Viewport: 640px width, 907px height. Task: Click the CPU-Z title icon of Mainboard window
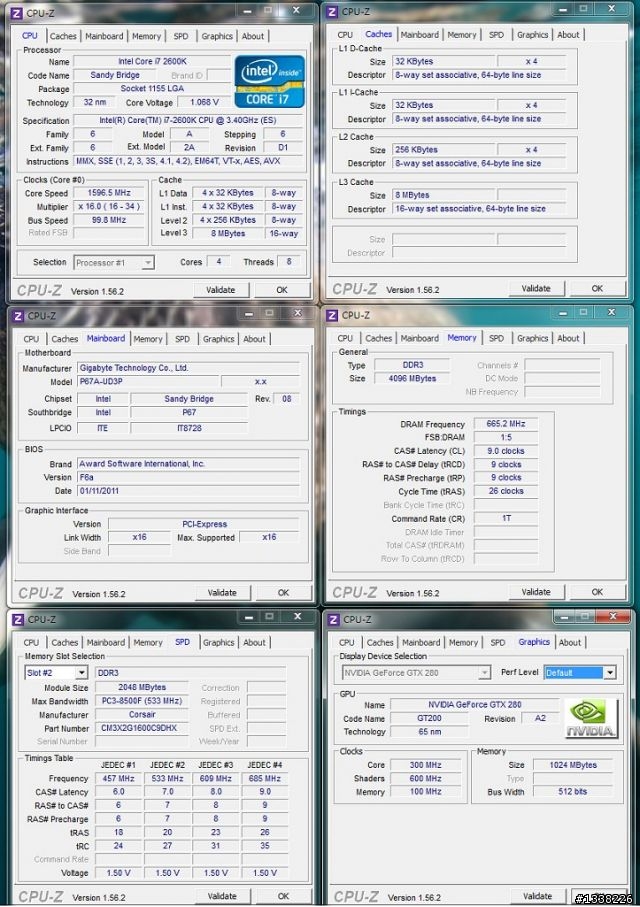pos(18,316)
